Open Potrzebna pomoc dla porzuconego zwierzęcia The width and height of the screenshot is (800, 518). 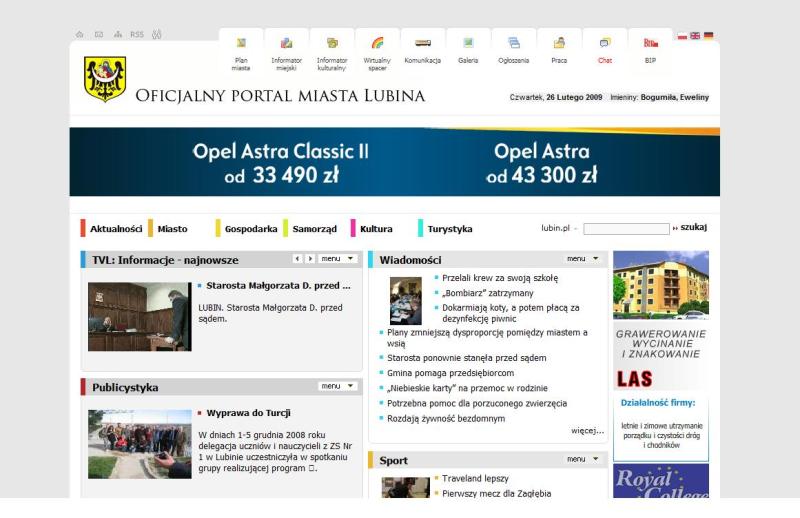point(477,403)
